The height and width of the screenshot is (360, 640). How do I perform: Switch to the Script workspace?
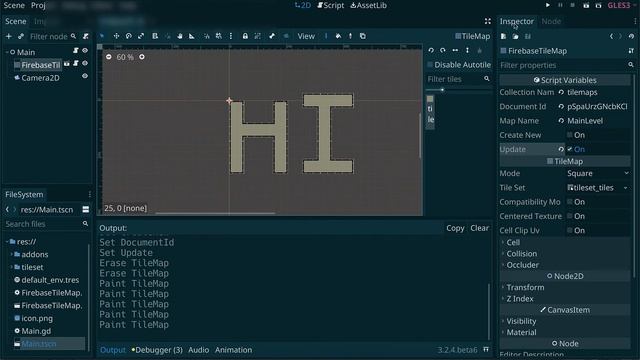coord(331,5)
